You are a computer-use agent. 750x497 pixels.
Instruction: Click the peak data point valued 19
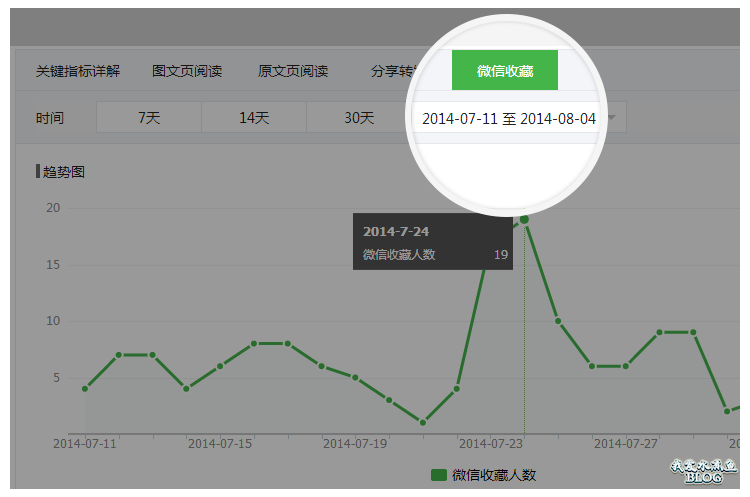click(x=524, y=219)
